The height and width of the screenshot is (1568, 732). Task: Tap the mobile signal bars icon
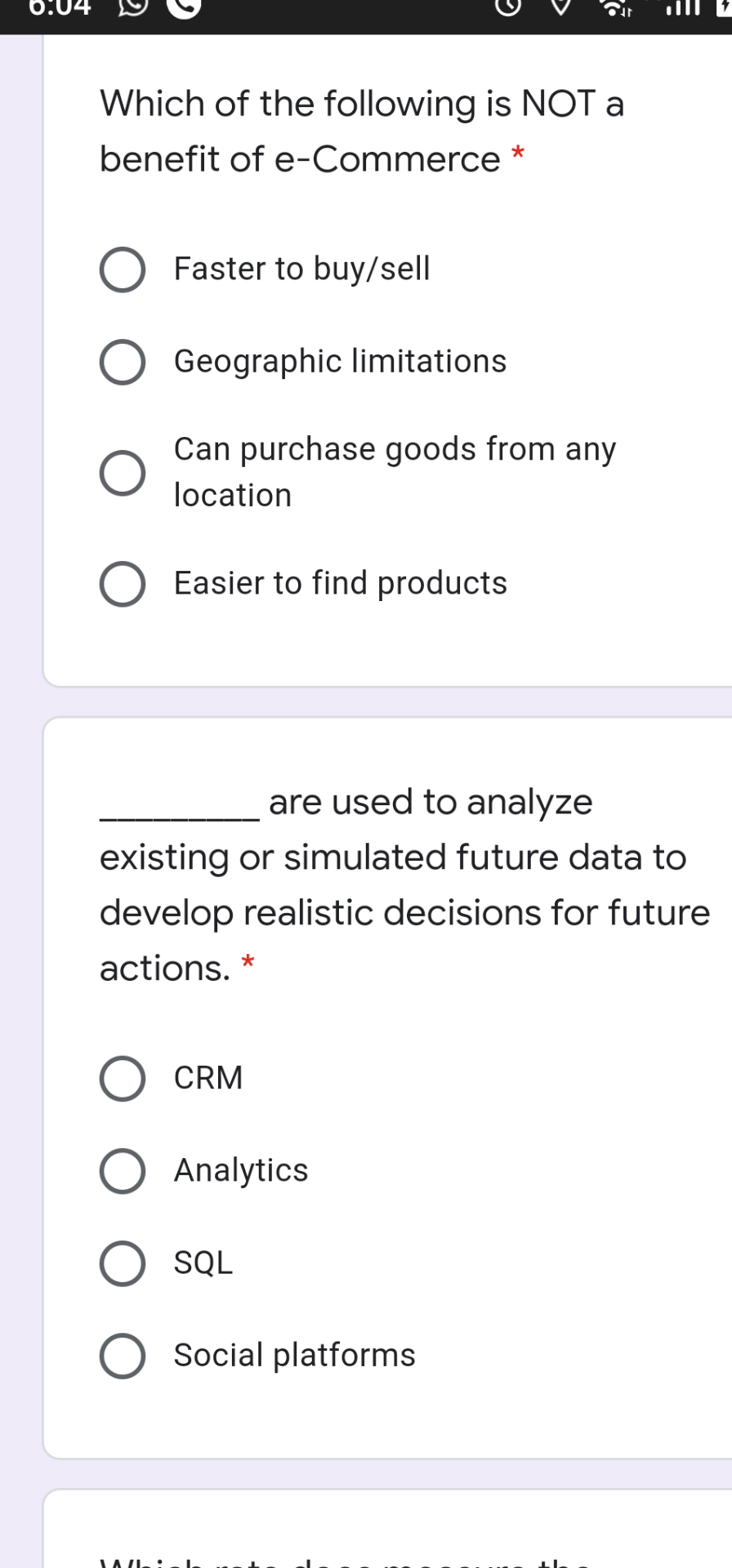(683, 7)
